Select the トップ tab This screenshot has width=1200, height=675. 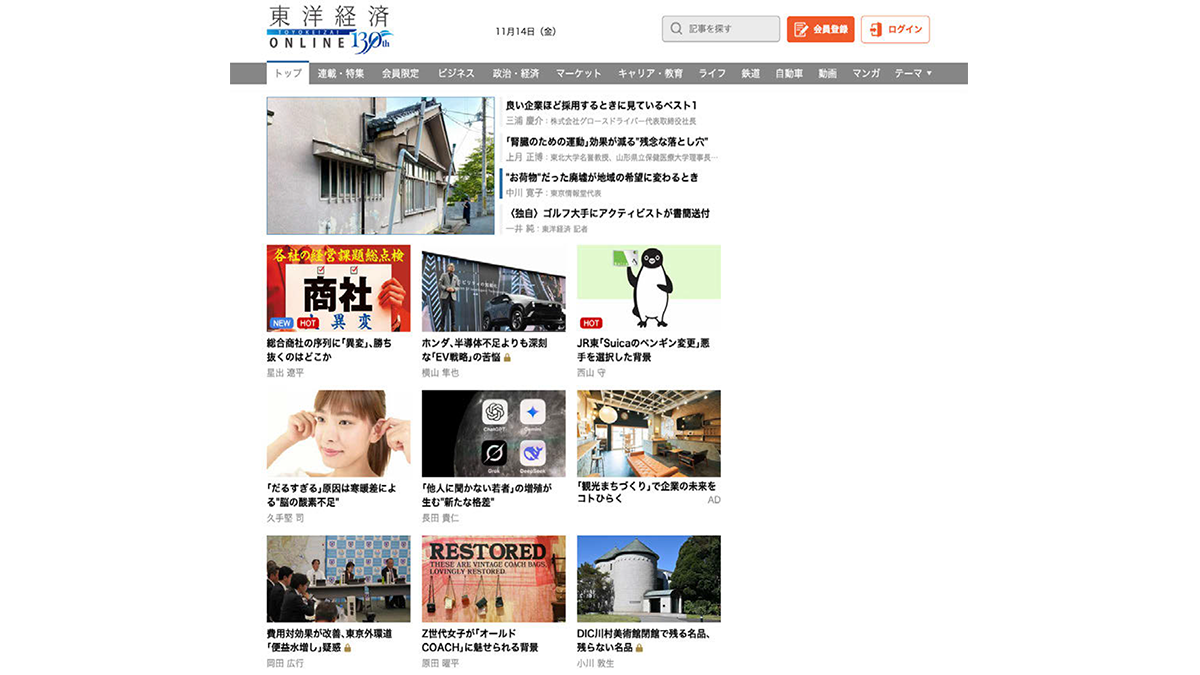[288, 74]
